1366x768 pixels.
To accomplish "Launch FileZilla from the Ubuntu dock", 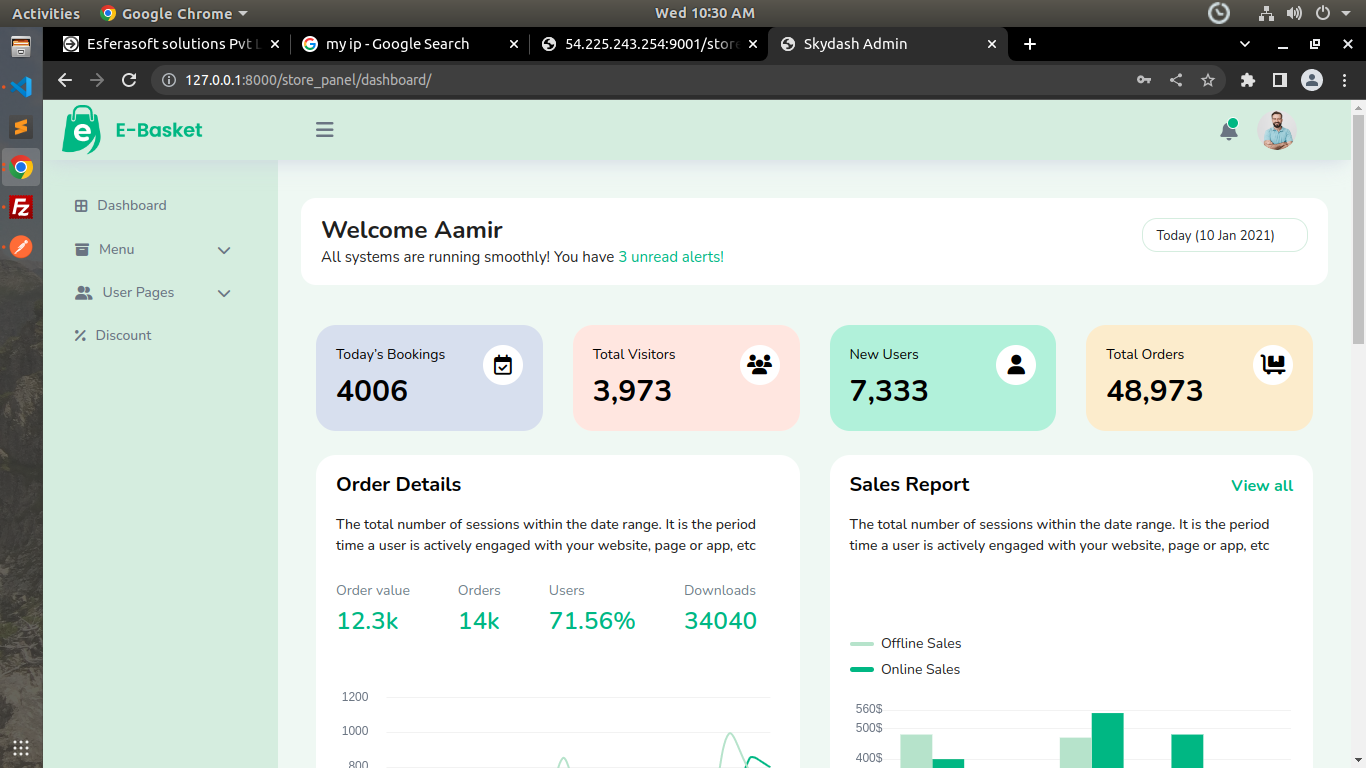I will click(21, 207).
